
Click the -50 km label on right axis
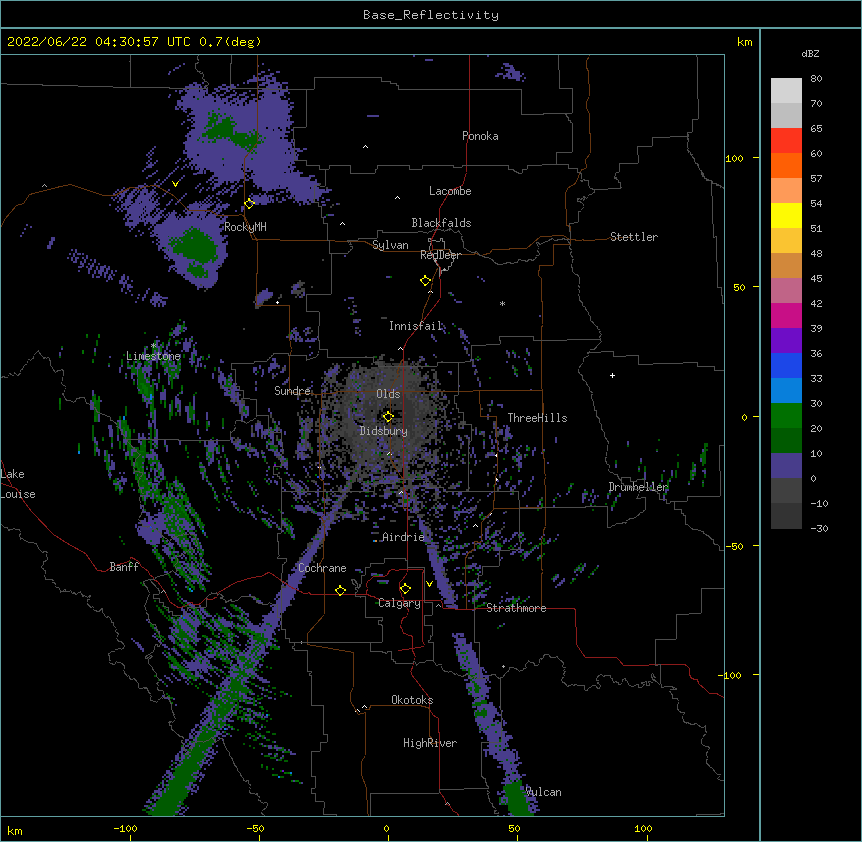(x=734, y=546)
